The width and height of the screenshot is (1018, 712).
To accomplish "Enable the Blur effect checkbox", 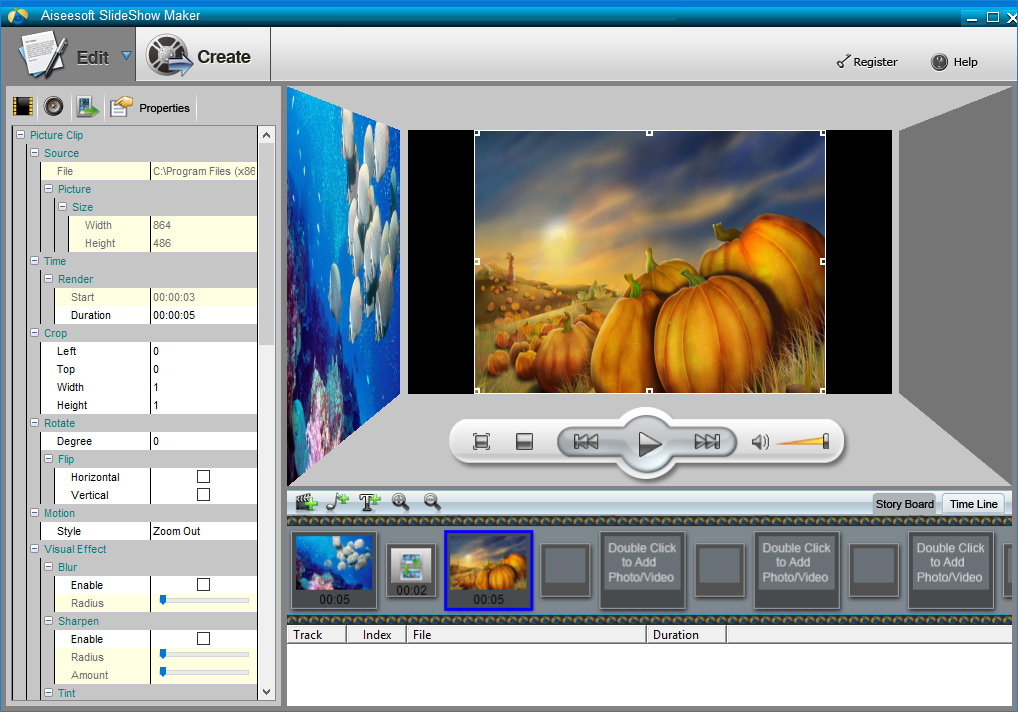I will 203,585.
